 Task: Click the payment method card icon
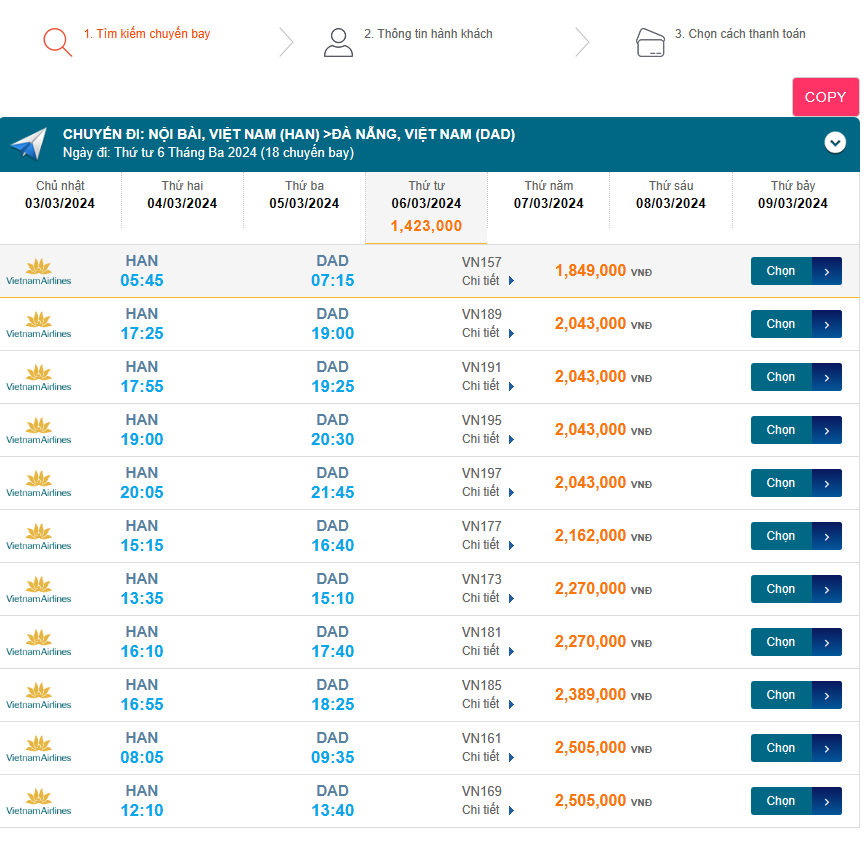(x=650, y=42)
